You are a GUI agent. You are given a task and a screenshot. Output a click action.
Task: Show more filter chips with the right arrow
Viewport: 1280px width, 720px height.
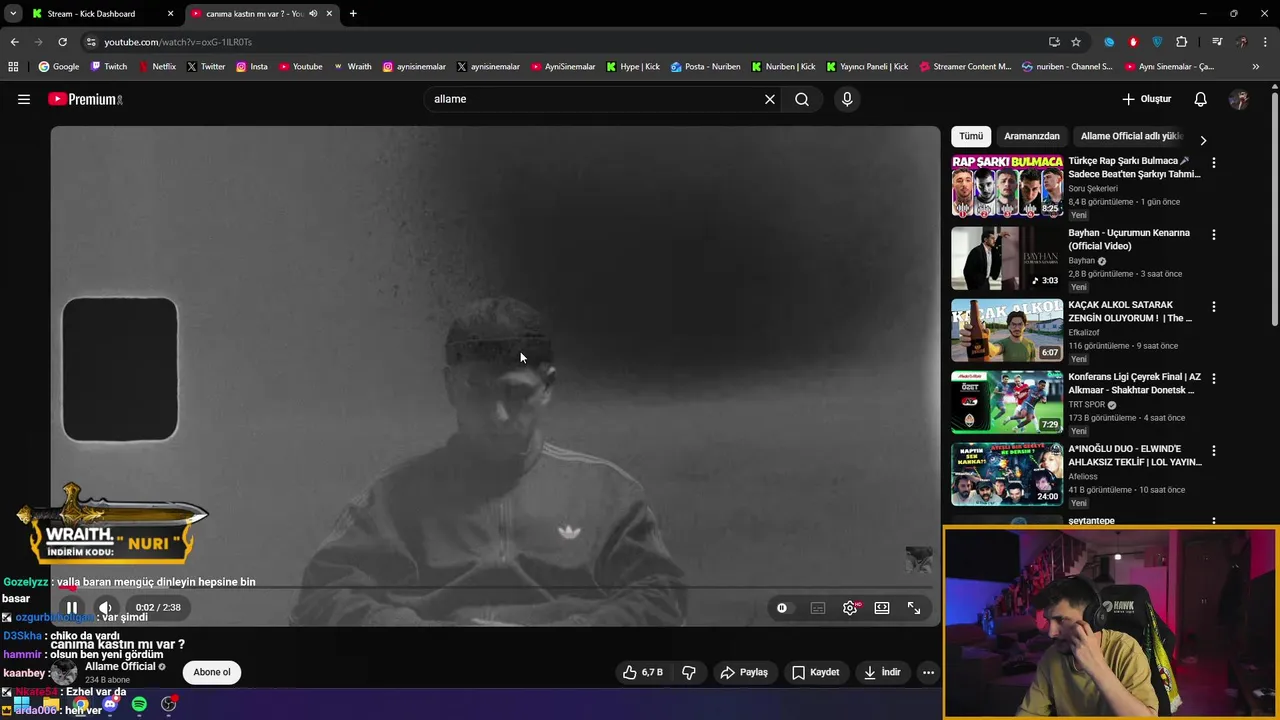coord(1203,140)
